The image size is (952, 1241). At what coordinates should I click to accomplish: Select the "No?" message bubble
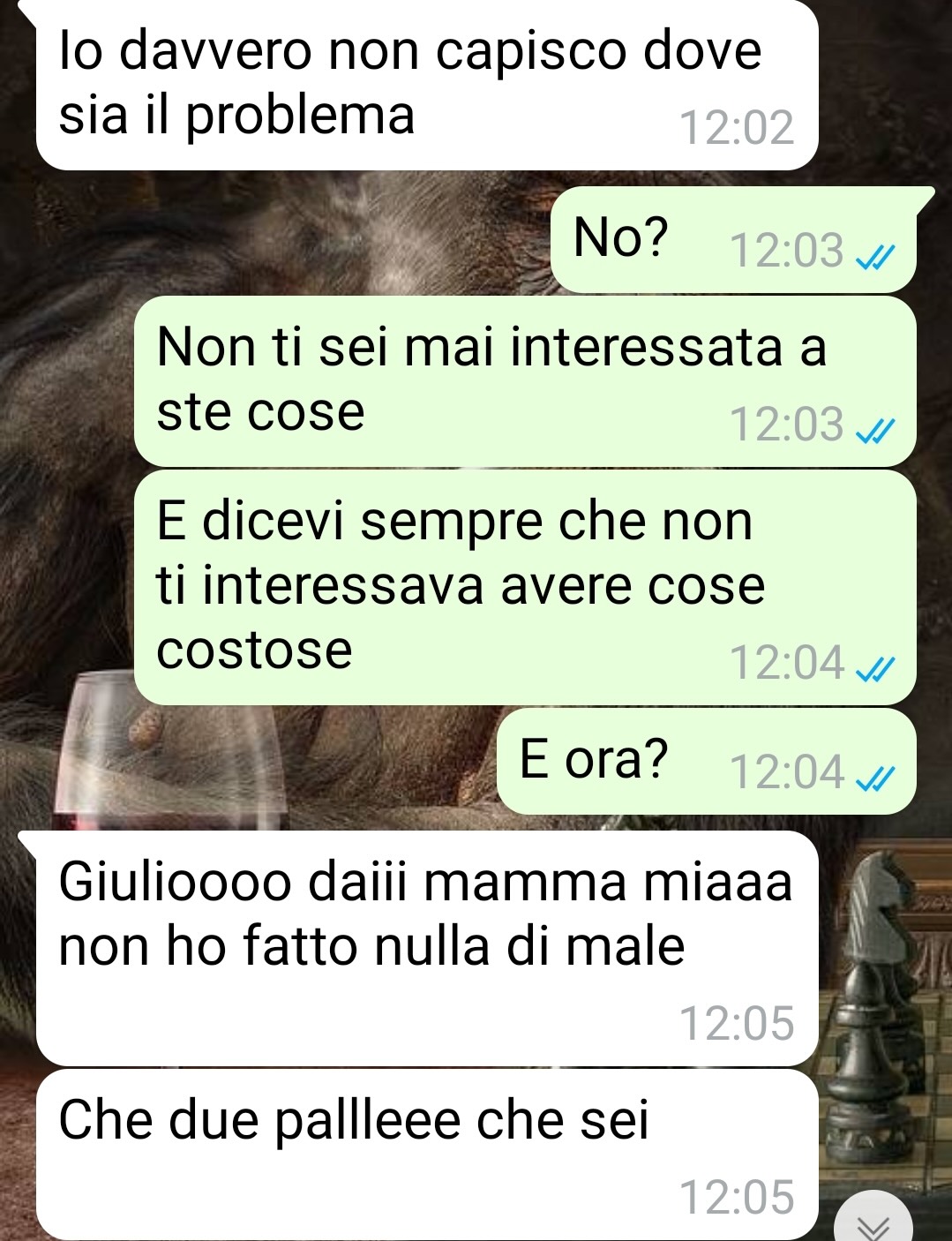point(733,239)
